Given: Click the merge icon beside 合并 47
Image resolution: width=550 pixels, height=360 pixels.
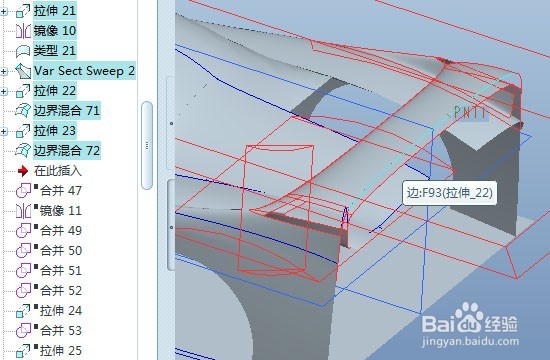Looking at the screenshot, I should pyautogui.click(x=23, y=191).
